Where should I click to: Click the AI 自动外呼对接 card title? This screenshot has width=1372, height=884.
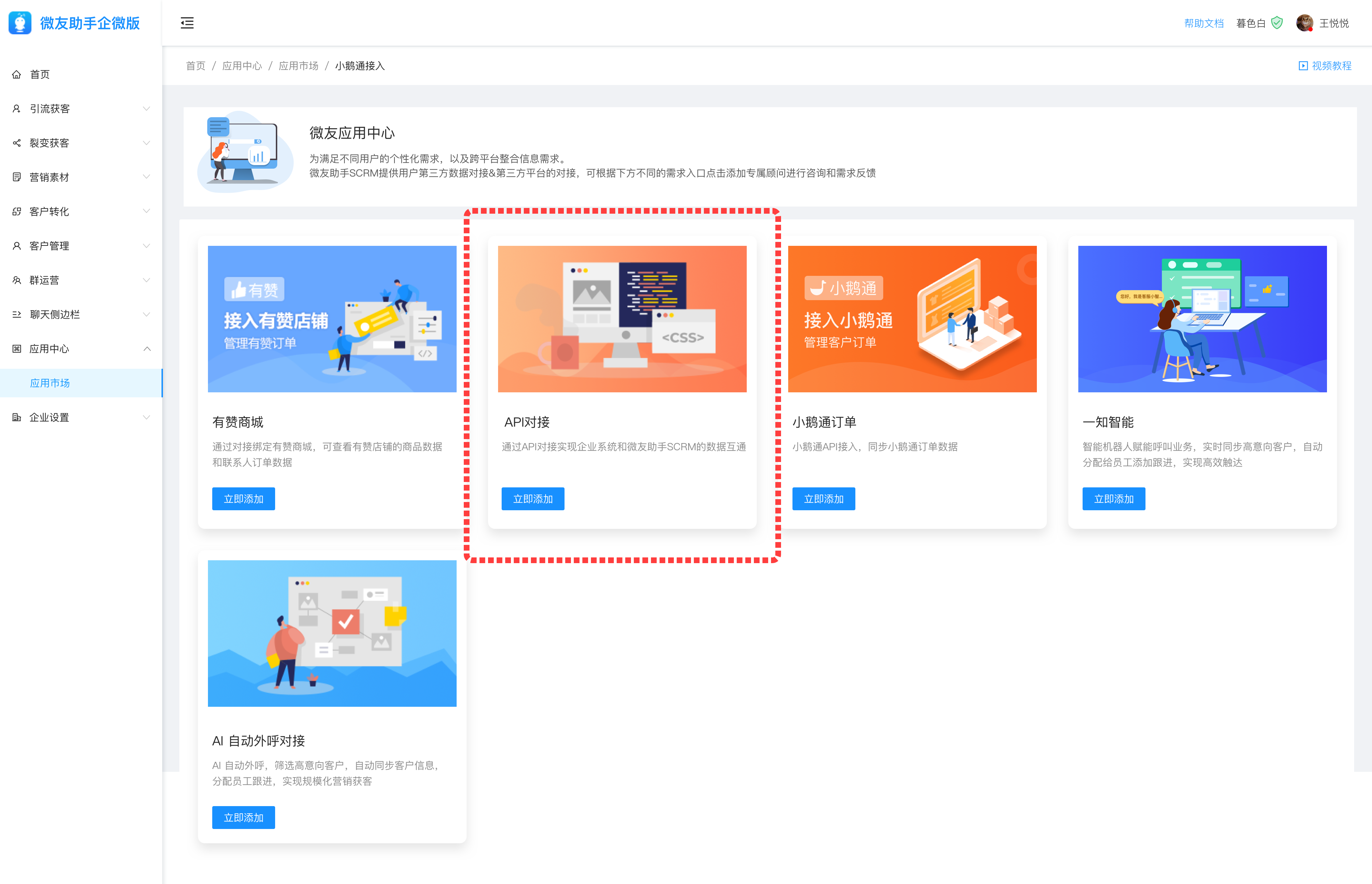click(258, 740)
